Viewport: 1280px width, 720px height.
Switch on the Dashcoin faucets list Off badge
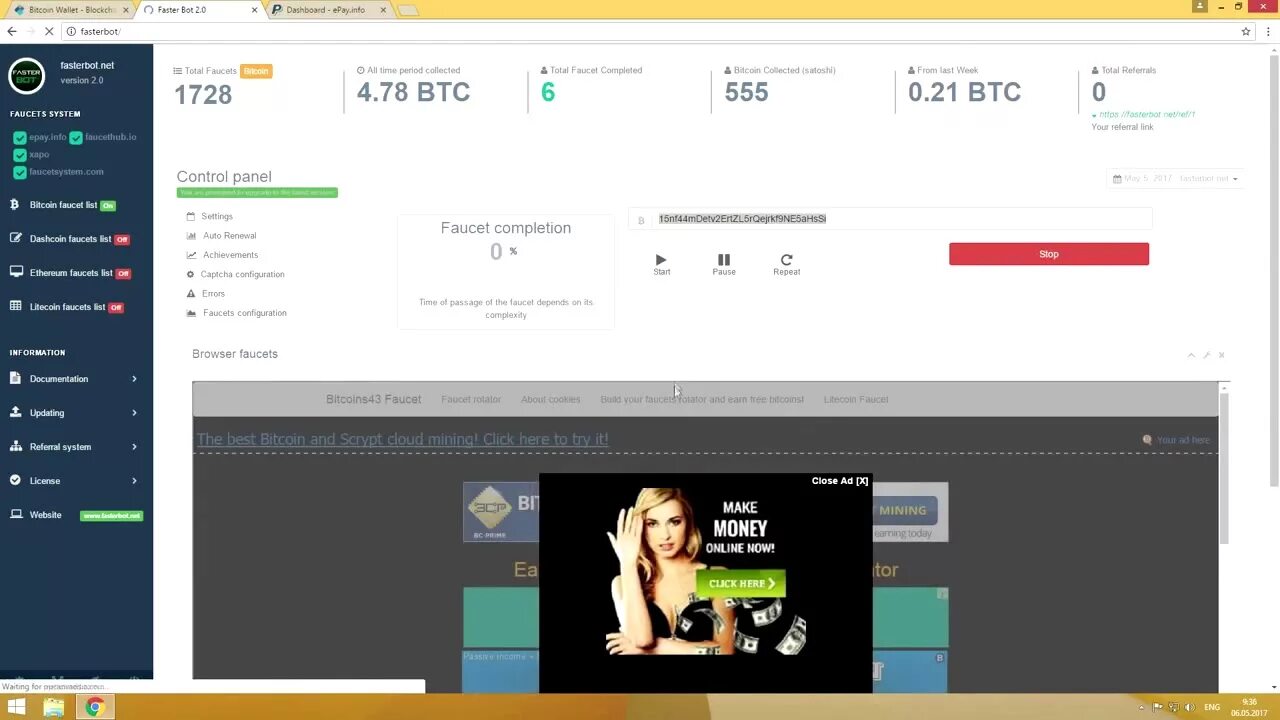[x=122, y=240]
